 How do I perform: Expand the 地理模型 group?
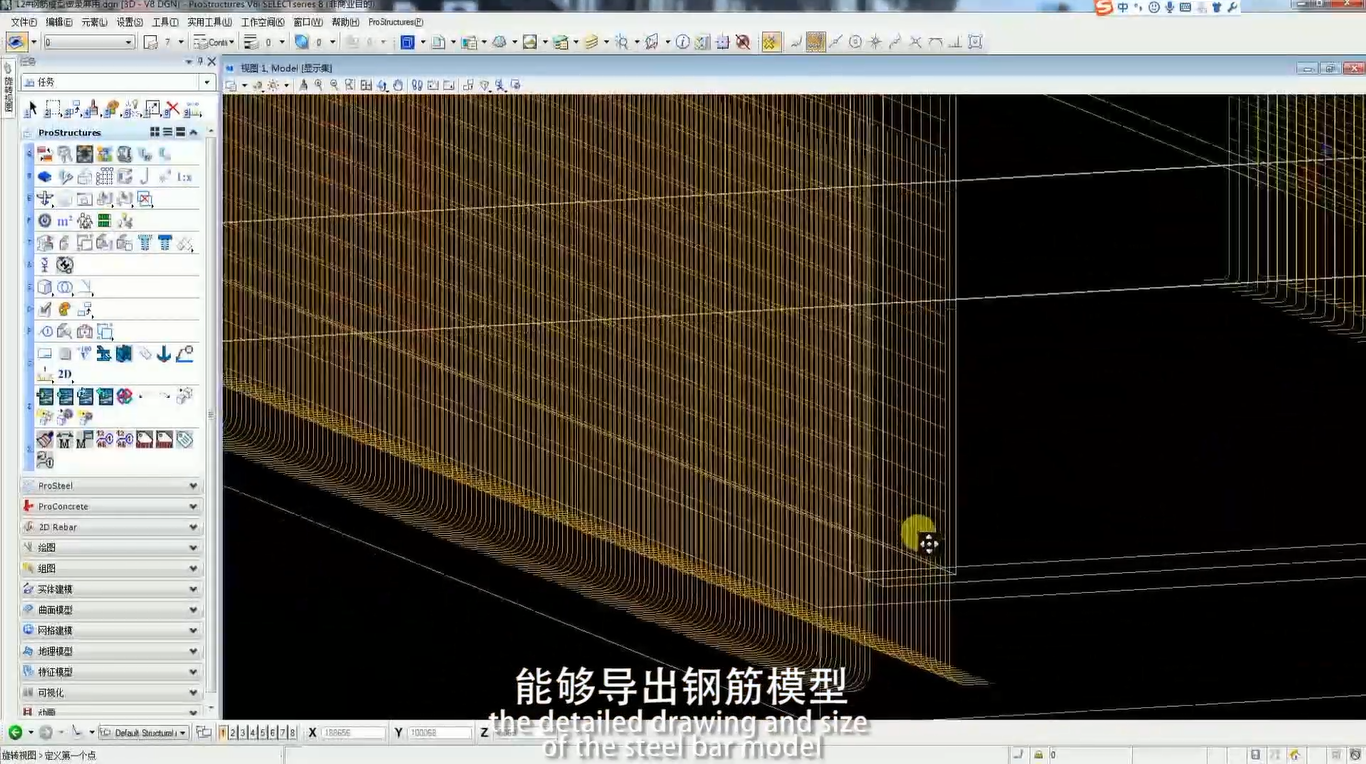tap(110, 651)
